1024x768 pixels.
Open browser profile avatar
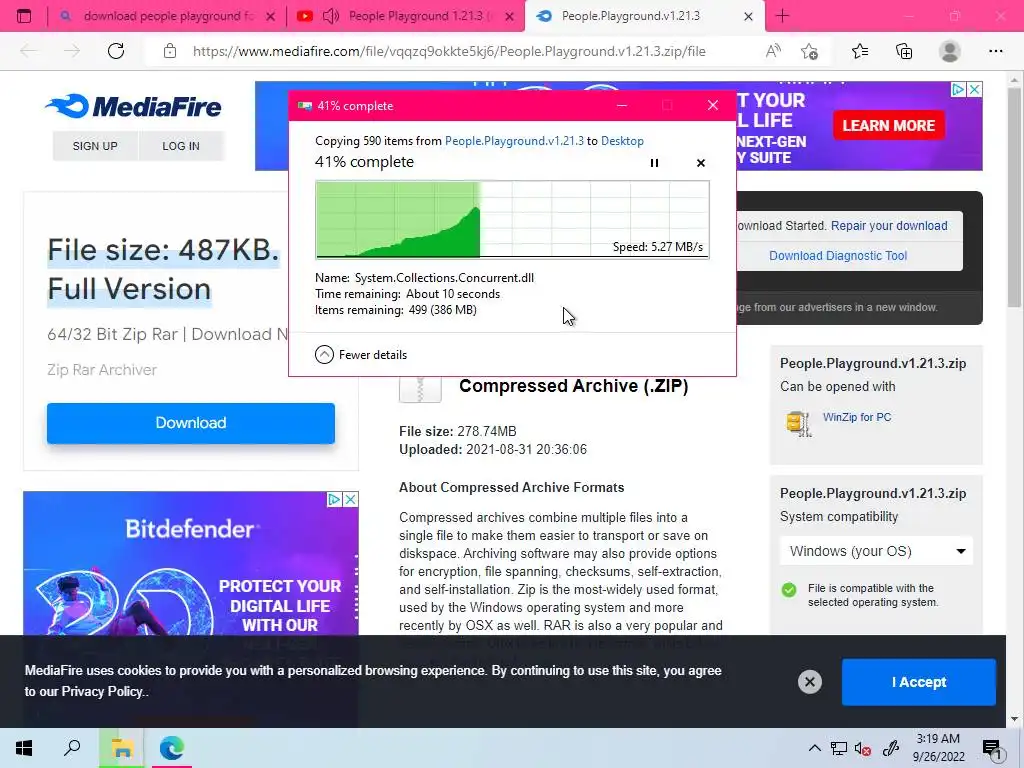click(x=949, y=51)
